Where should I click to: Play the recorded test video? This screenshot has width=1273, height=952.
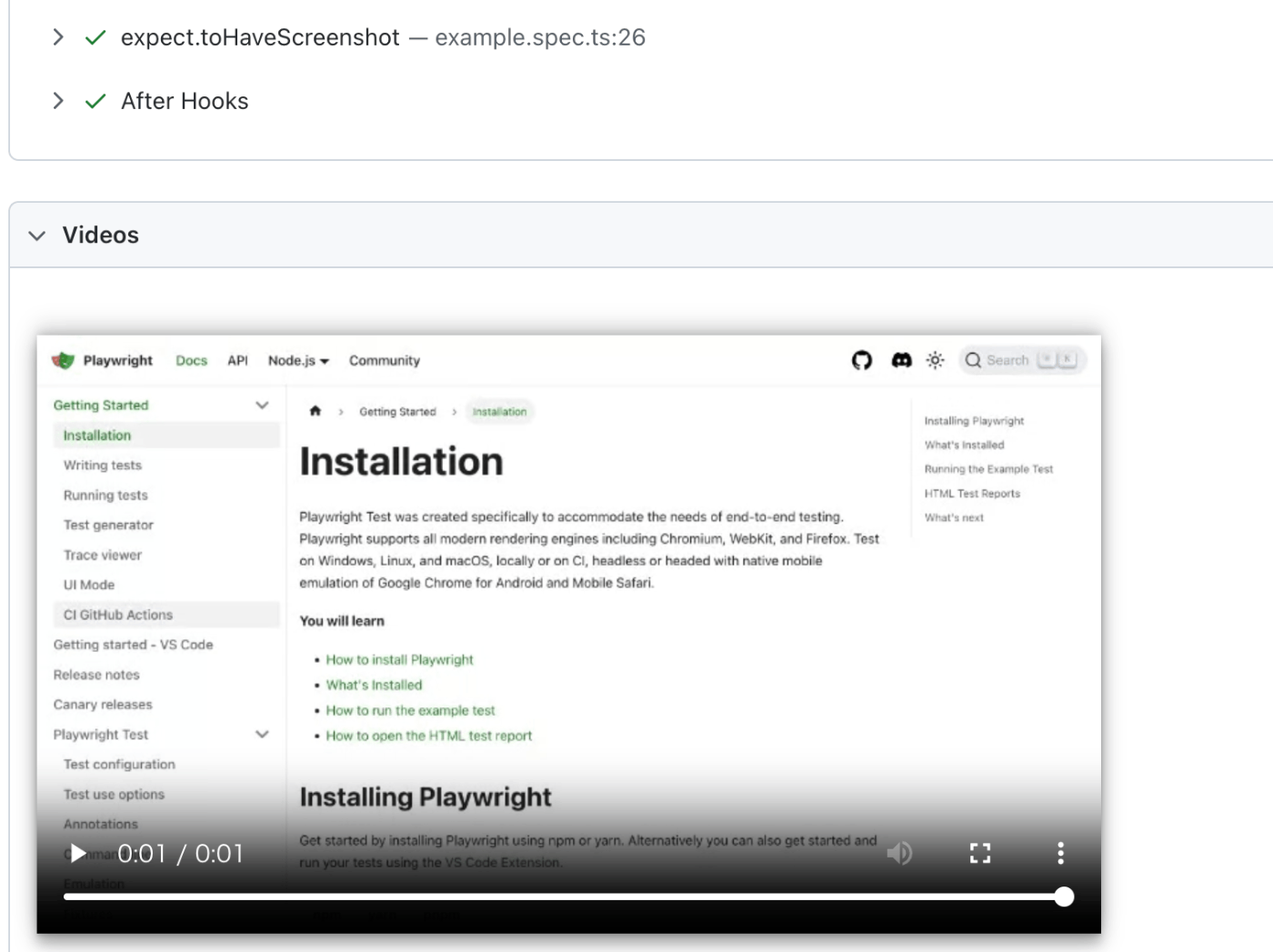coord(78,853)
